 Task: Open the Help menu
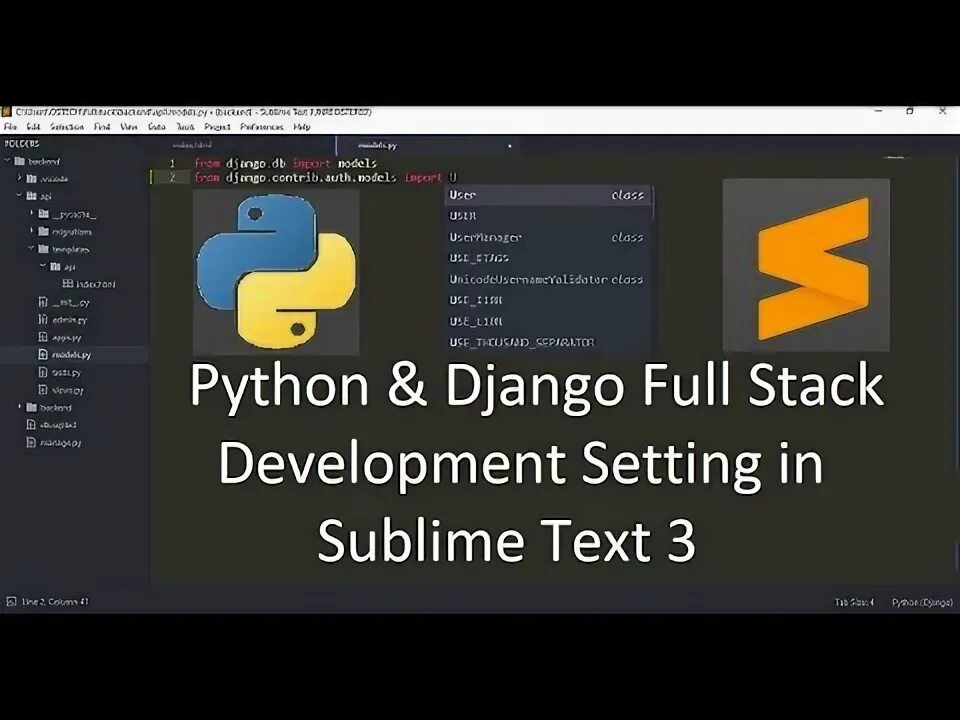pos(302,127)
